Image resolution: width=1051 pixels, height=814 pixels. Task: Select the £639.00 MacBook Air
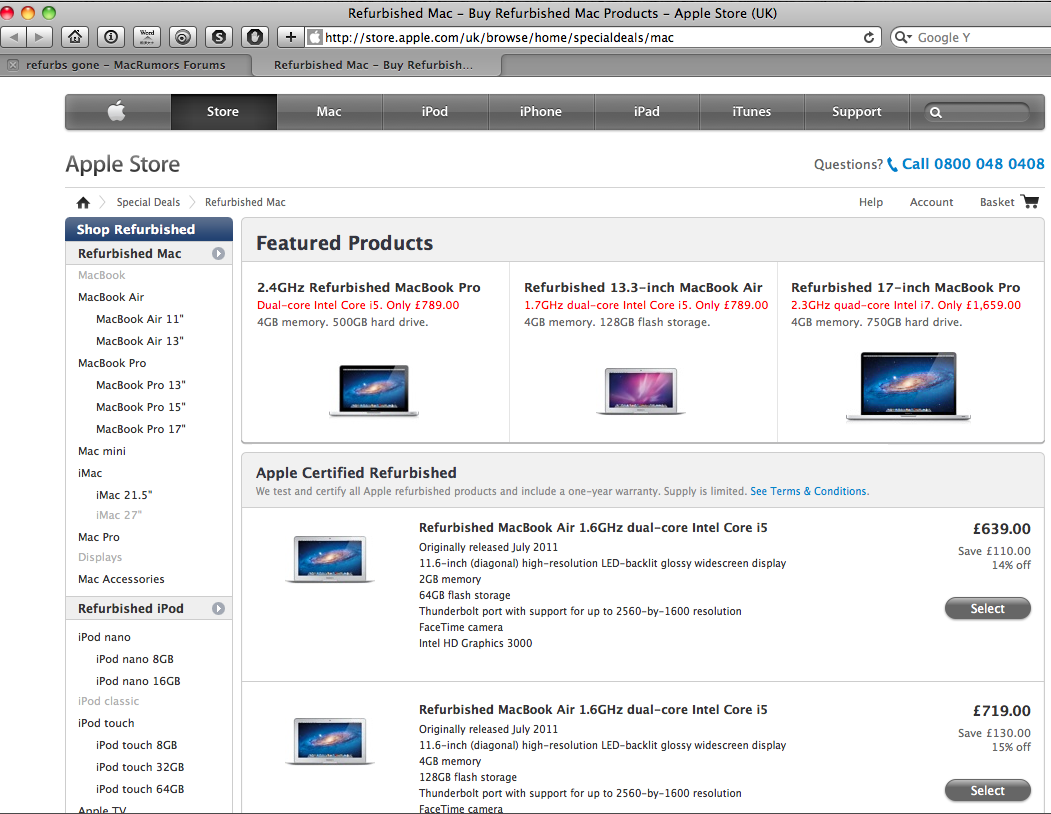pyautogui.click(x=988, y=609)
